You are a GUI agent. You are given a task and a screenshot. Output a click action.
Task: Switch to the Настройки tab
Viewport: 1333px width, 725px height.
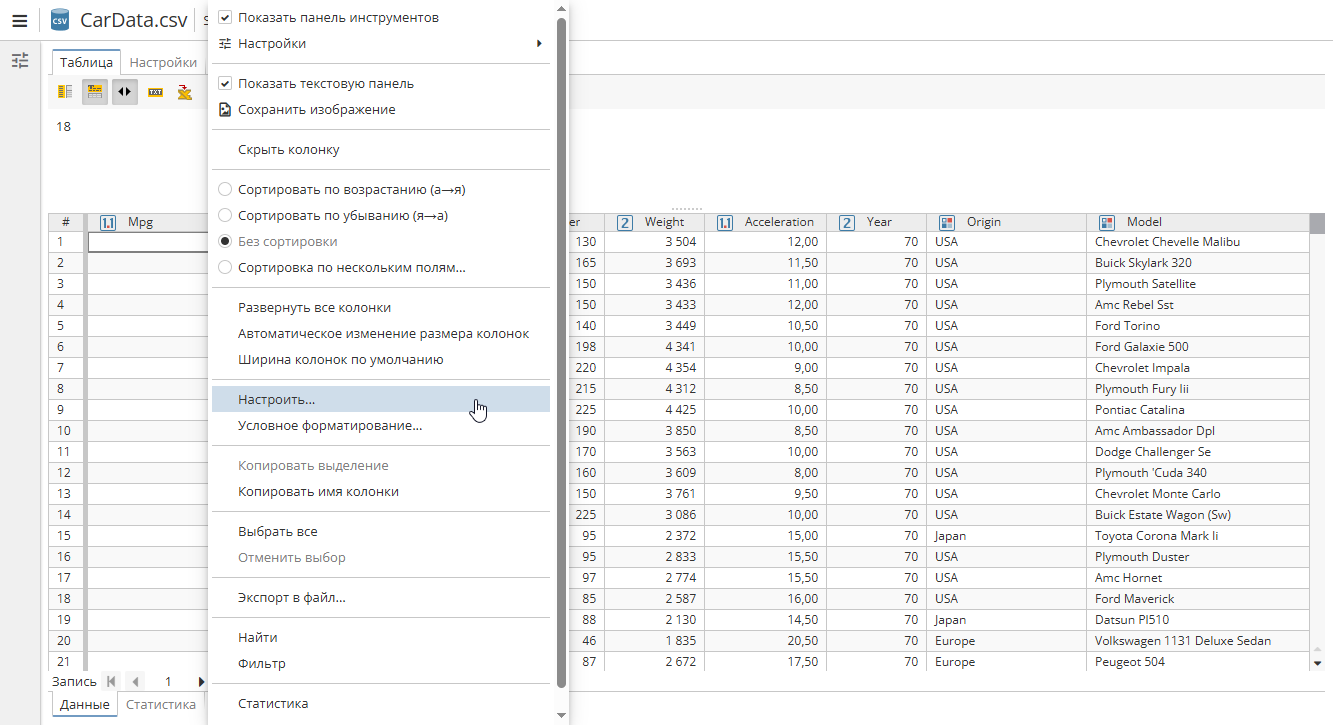click(x=162, y=61)
